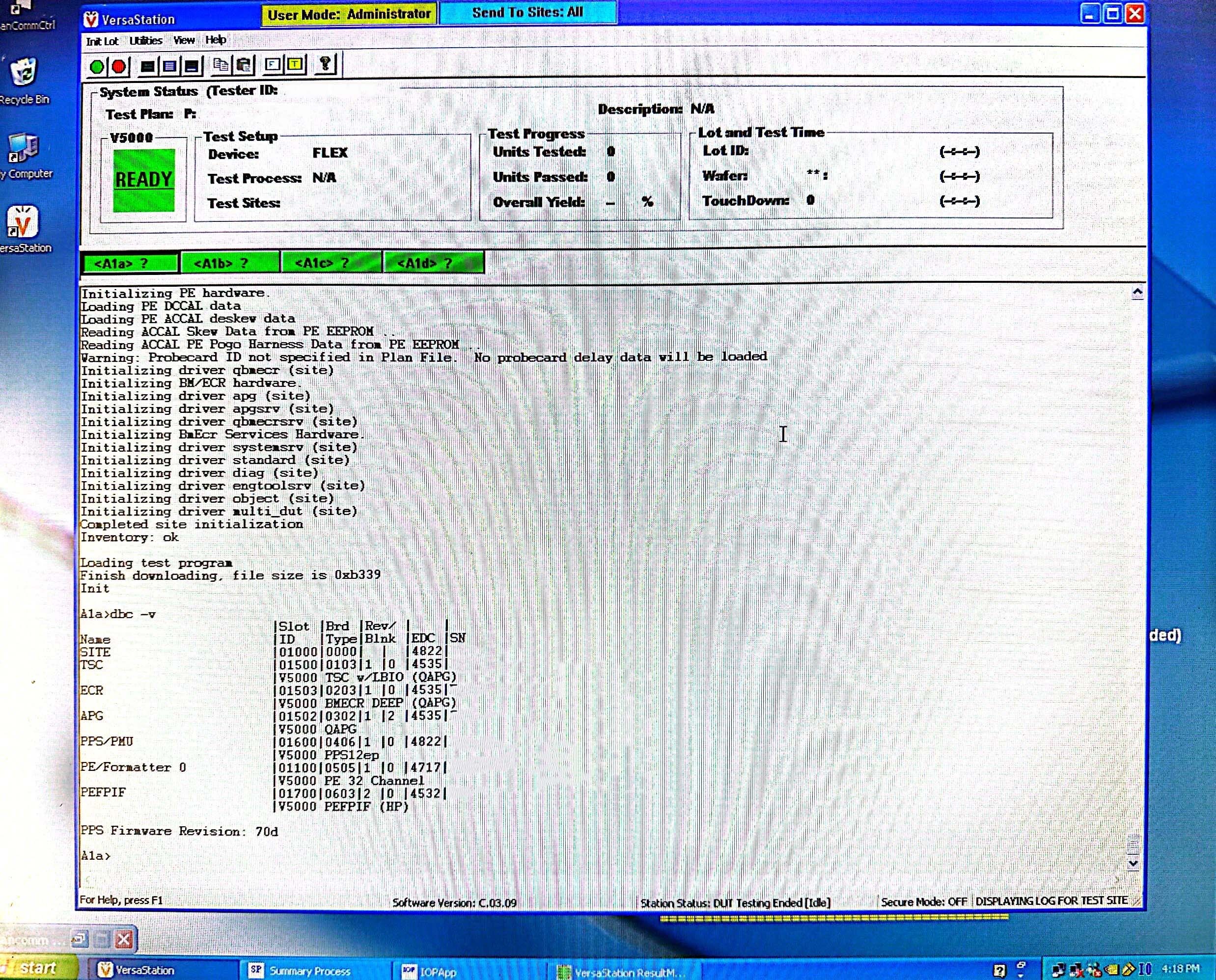Image resolution: width=1216 pixels, height=980 pixels.
Task: Click the Probecard ID warning log line
Action: (423, 357)
